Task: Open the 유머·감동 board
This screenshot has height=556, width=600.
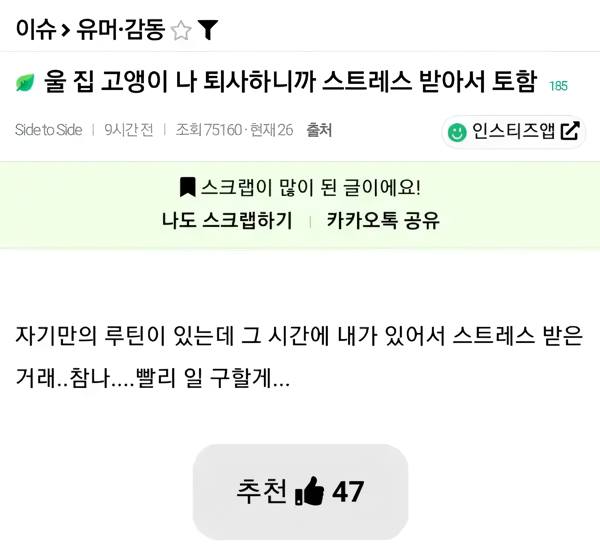Action: (x=121, y=30)
